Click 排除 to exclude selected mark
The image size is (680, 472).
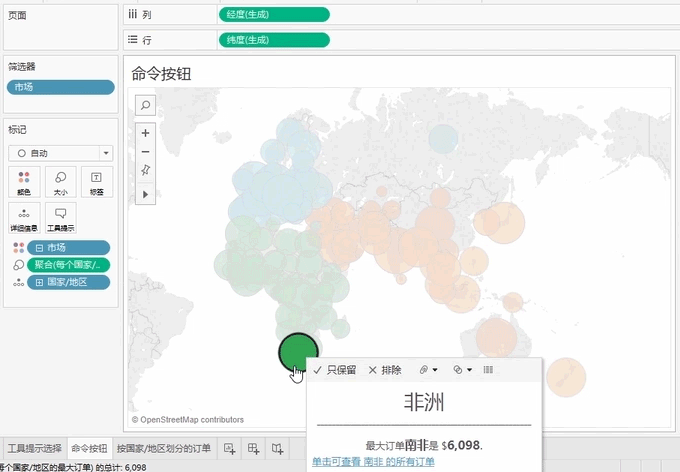pyautogui.click(x=385, y=370)
